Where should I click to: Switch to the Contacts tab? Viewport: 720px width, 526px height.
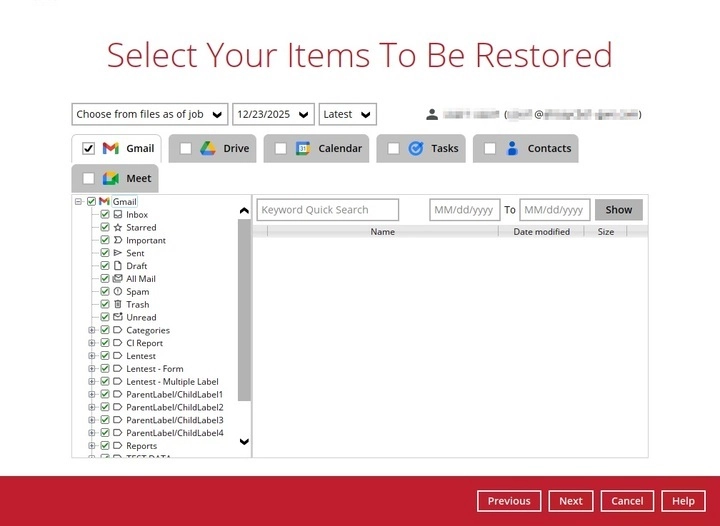coord(526,148)
